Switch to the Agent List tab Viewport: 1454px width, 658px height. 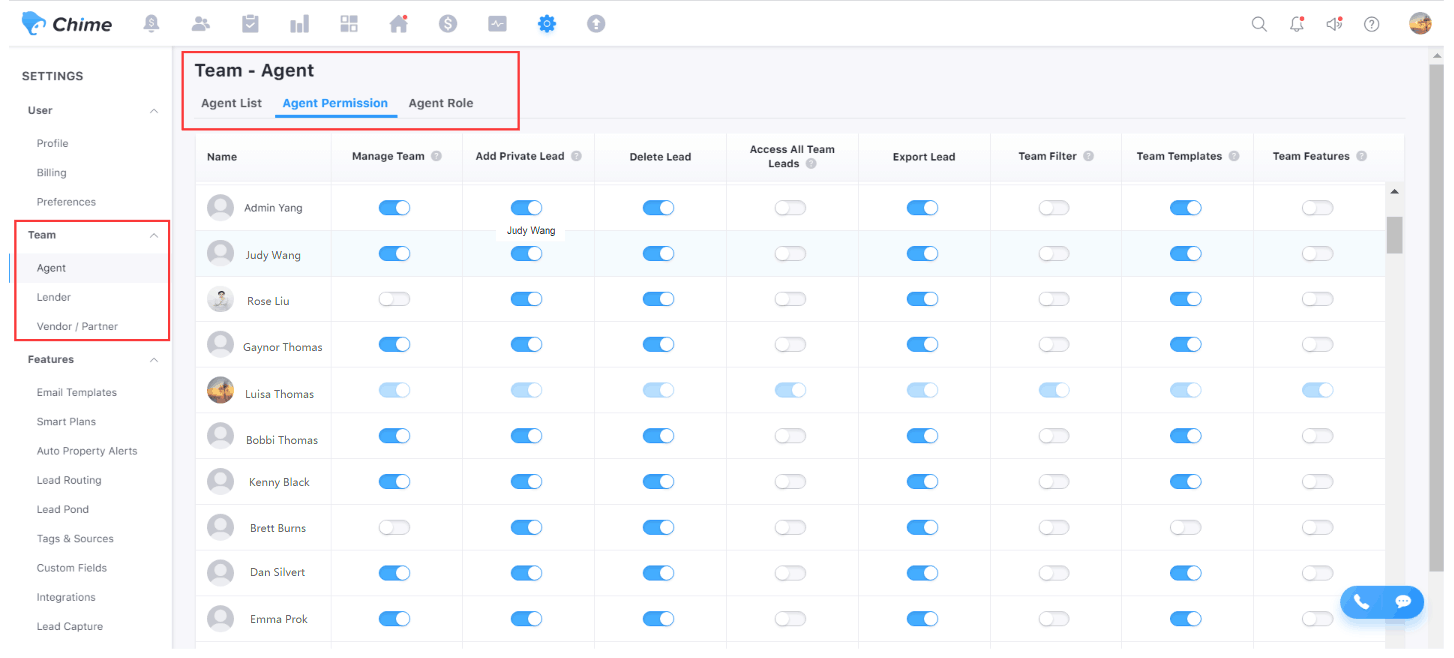coord(231,103)
